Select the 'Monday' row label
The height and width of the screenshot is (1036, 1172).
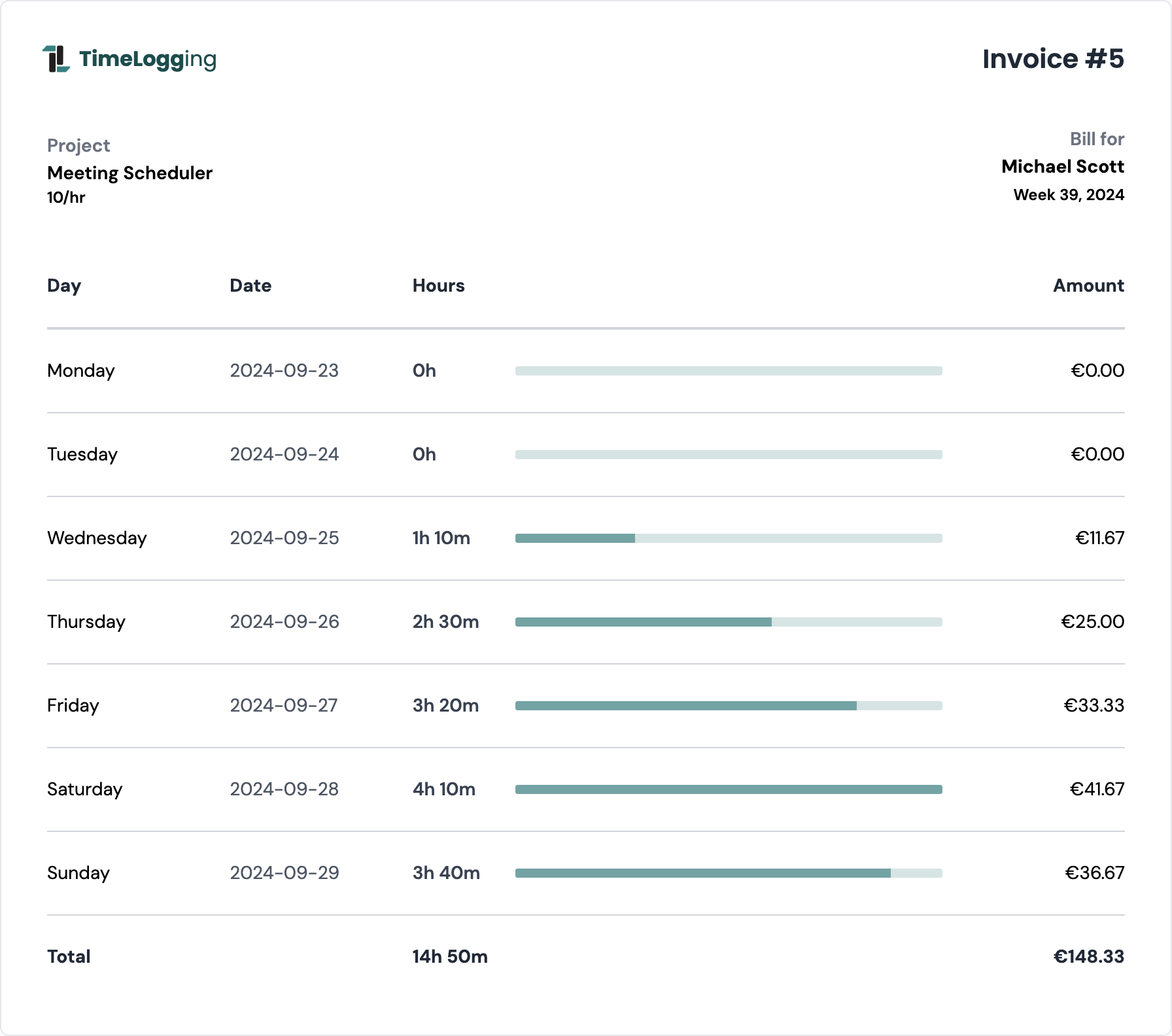coord(81,371)
